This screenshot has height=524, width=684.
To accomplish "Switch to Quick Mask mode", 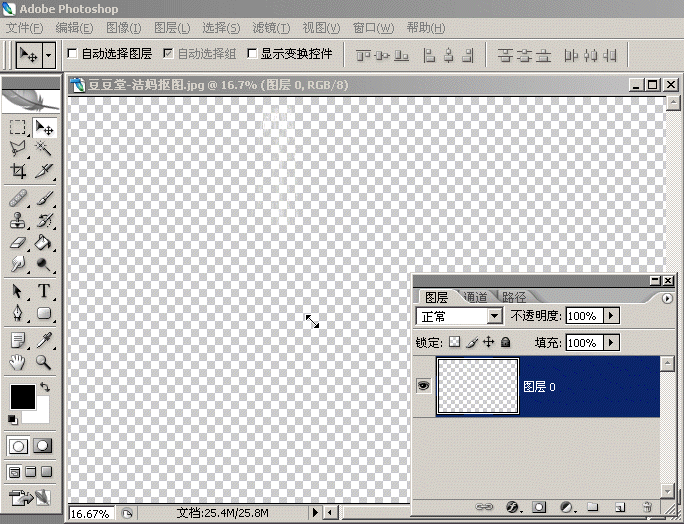I will tap(42, 446).
